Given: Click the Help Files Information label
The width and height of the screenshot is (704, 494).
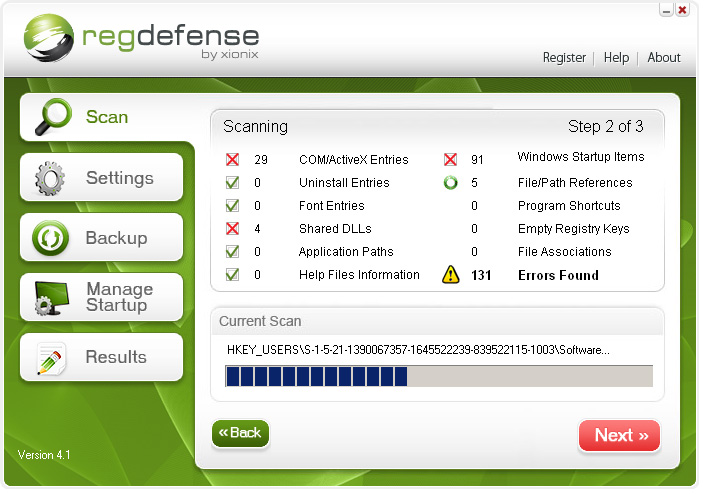Looking at the screenshot, I should 359,274.
